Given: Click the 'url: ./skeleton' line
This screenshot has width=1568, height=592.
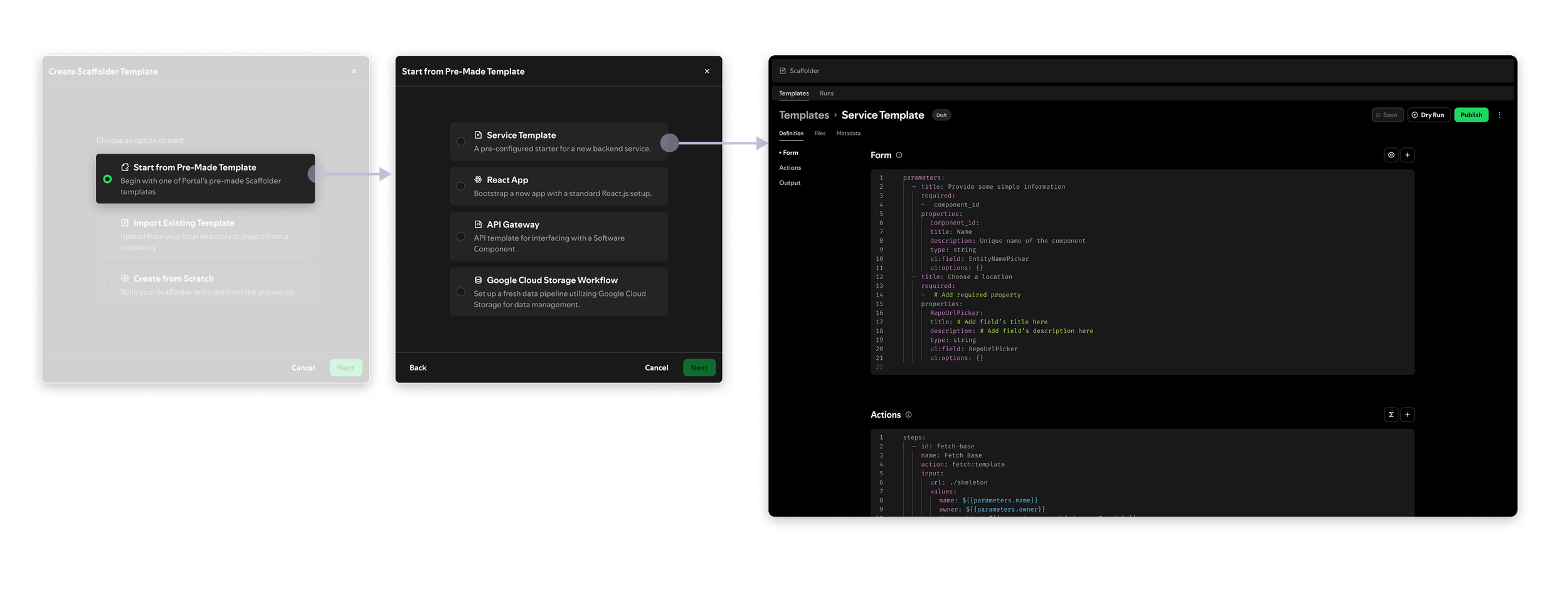Looking at the screenshot, I should 958,483.
